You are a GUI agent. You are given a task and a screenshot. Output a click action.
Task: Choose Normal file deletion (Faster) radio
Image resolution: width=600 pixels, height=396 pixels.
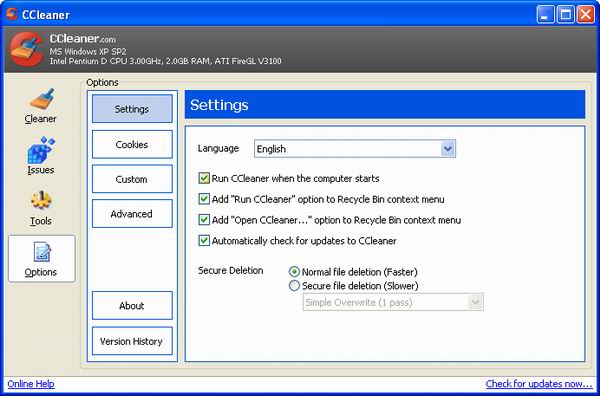(x=294, y=272)
